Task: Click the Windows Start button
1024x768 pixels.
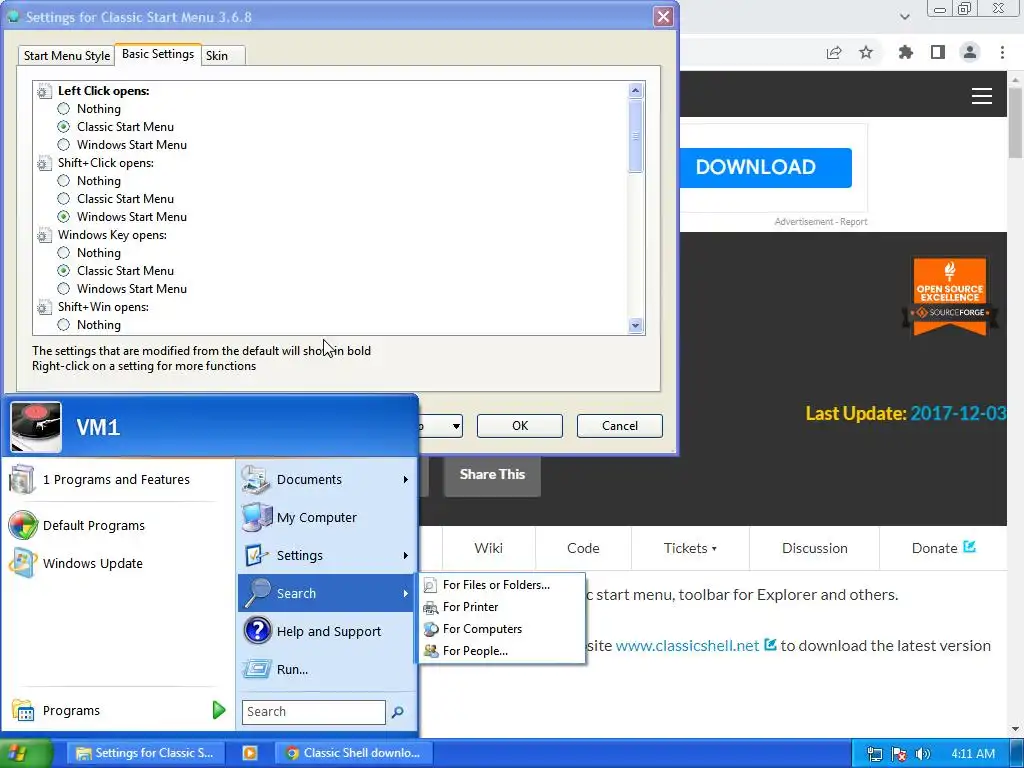Action: point(25,753)
